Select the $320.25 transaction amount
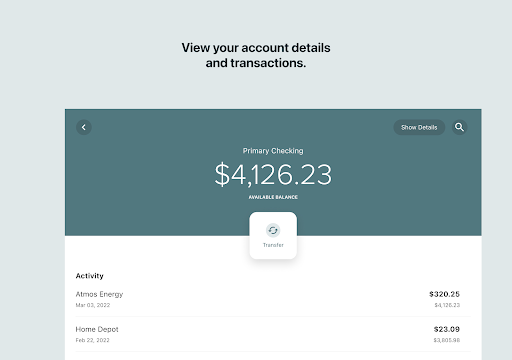This screenshot has width=512, height=360. pyautogui.click(x=444, y=294)
